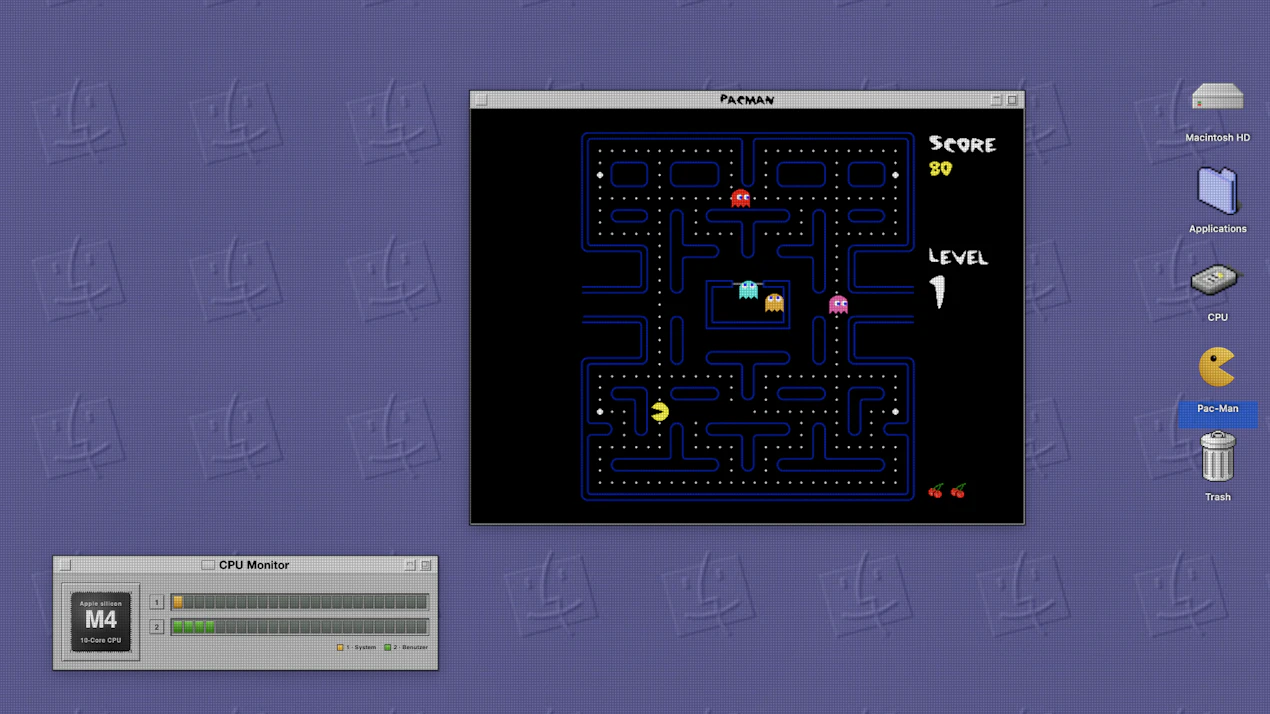Viewport: 1270px width, 714px height.
Task: Click the top-left power pellet in the maze
Action: point(600,175)
